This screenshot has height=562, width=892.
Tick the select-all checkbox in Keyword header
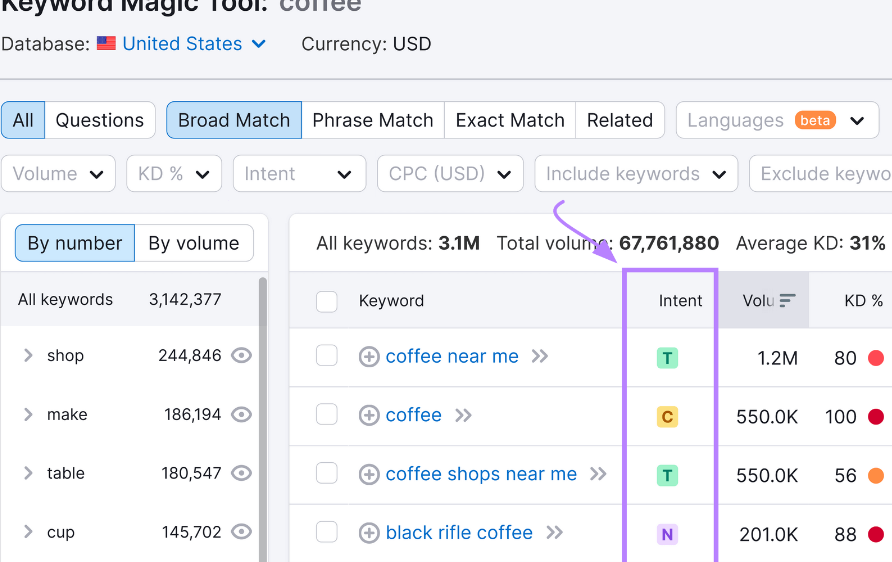point(327,301)
